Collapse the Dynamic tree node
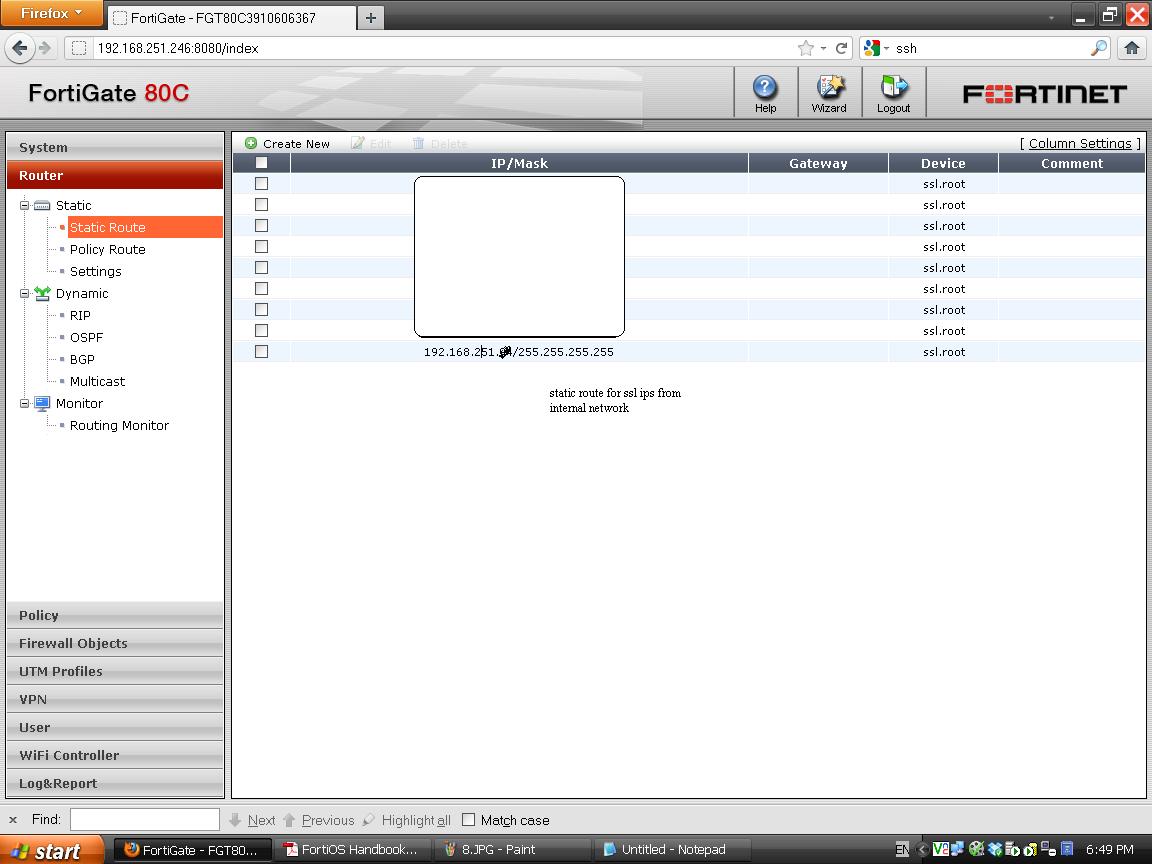Viewport: 1152px width, 864px height. 24,293
